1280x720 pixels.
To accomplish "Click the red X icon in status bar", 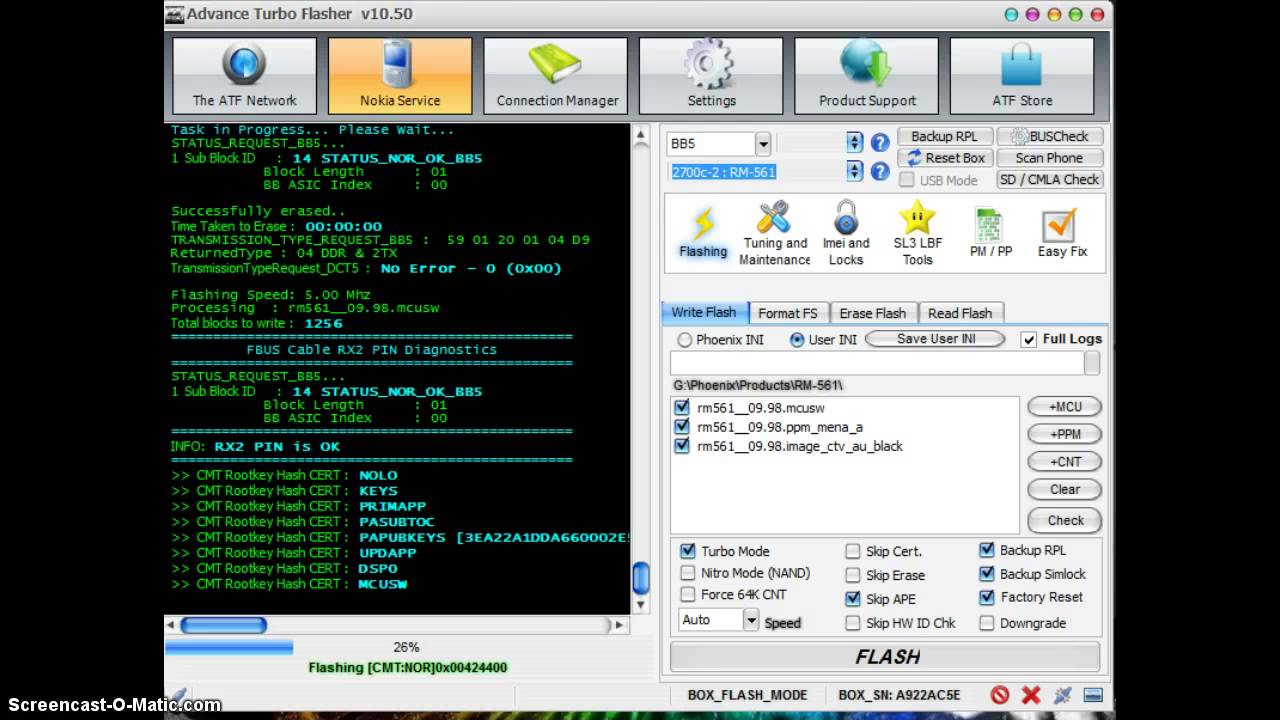I will click(x=1031, y=695).
